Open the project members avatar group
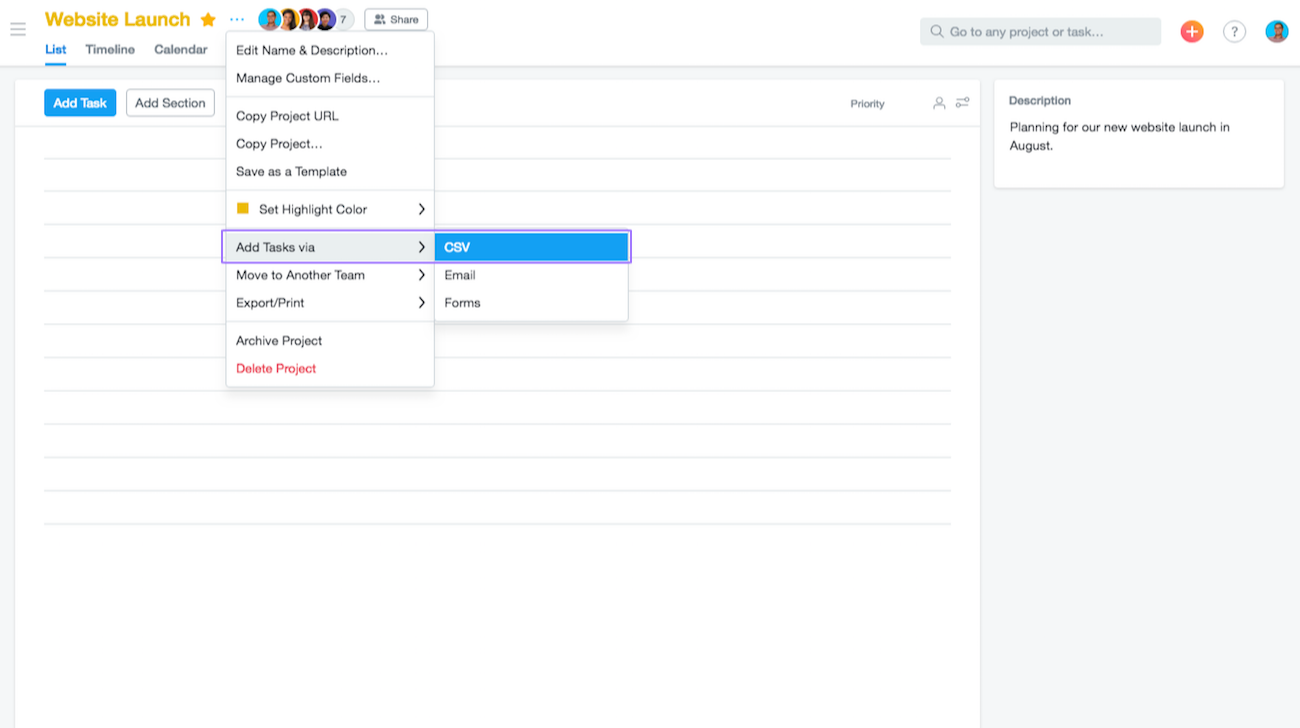Viewport: 1300px width, 728px height. click(305, 19)
